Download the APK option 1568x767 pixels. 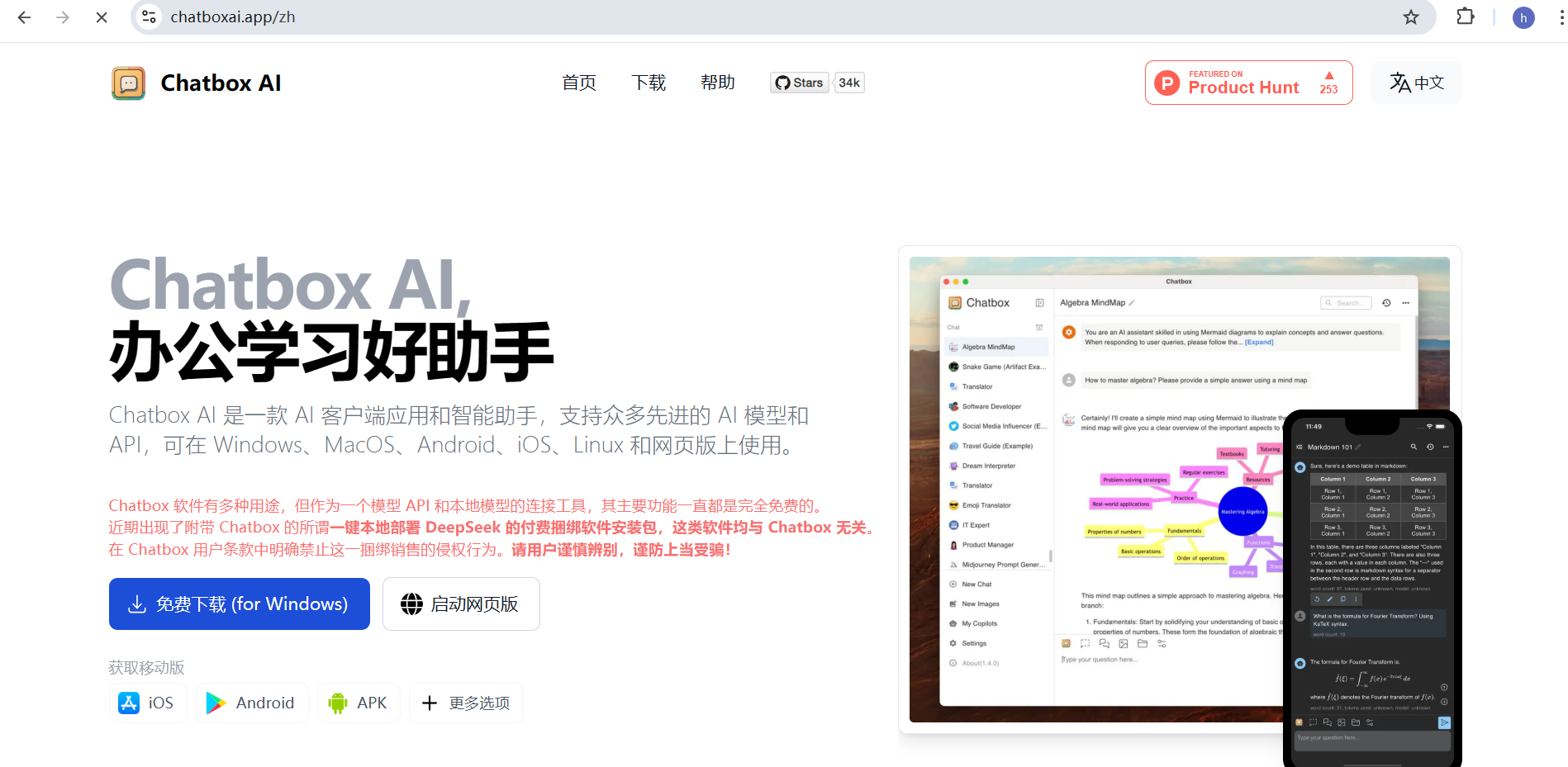pos(359,703)
